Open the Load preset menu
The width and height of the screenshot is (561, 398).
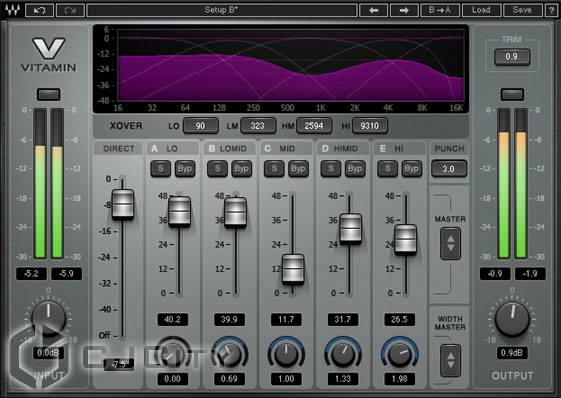[481, 10]
